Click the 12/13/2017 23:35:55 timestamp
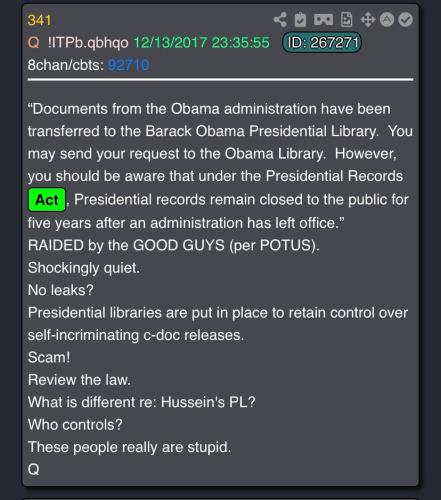The image size is (441, 500). tap(201, 43)
